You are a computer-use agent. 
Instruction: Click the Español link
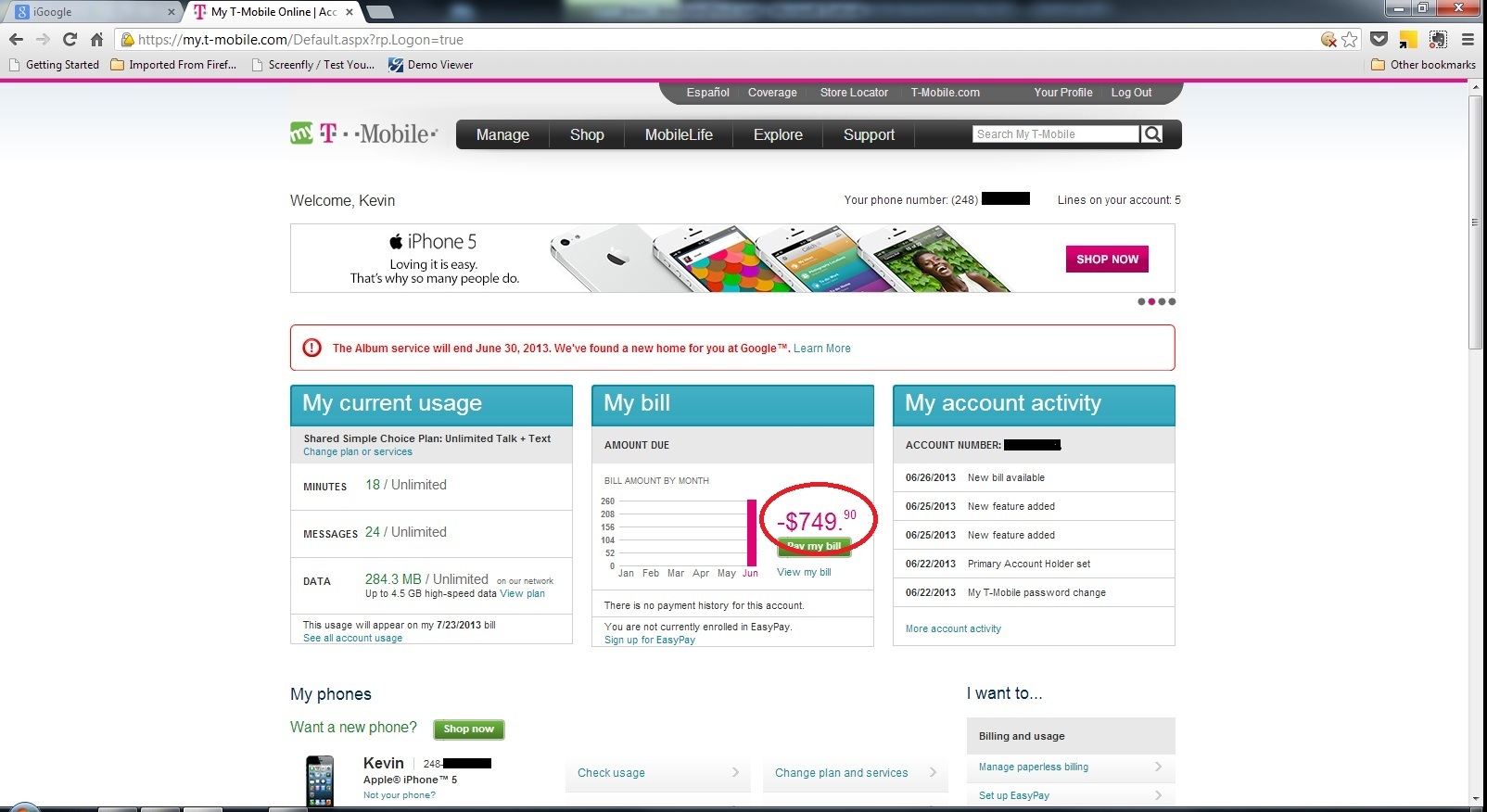coord(707,93)
